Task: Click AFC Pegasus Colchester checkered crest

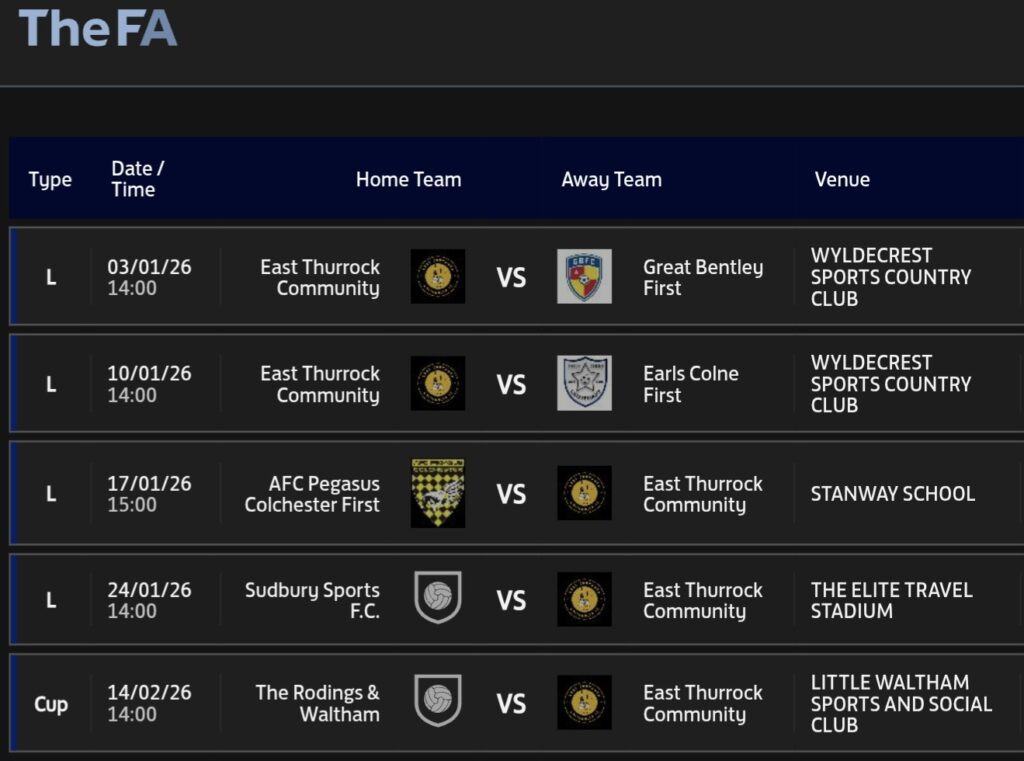Action: click(438, 493)
